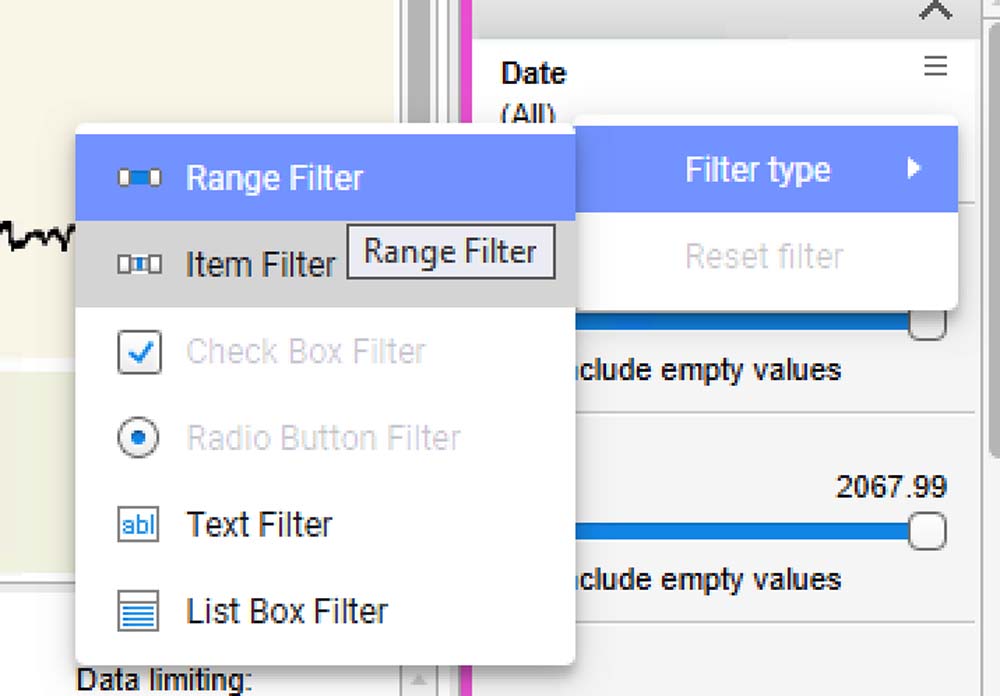Choose the List Box Filter label
The height and width of the screenshot is (696, 1000).
286,611
